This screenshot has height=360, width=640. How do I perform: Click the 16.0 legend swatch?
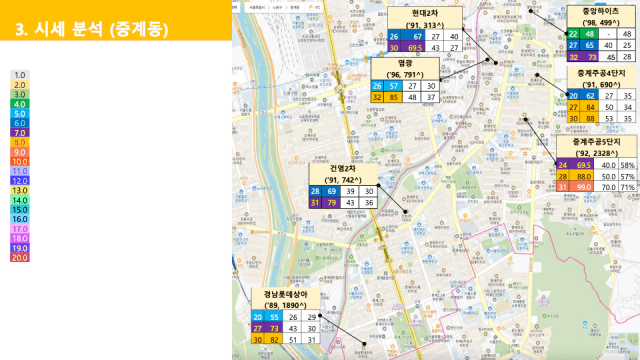(20, 219)
